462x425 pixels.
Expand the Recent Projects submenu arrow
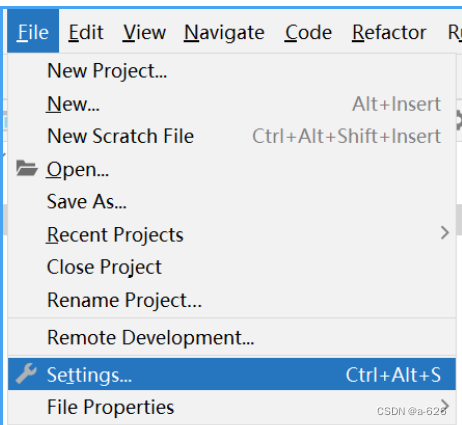point(445,233)
